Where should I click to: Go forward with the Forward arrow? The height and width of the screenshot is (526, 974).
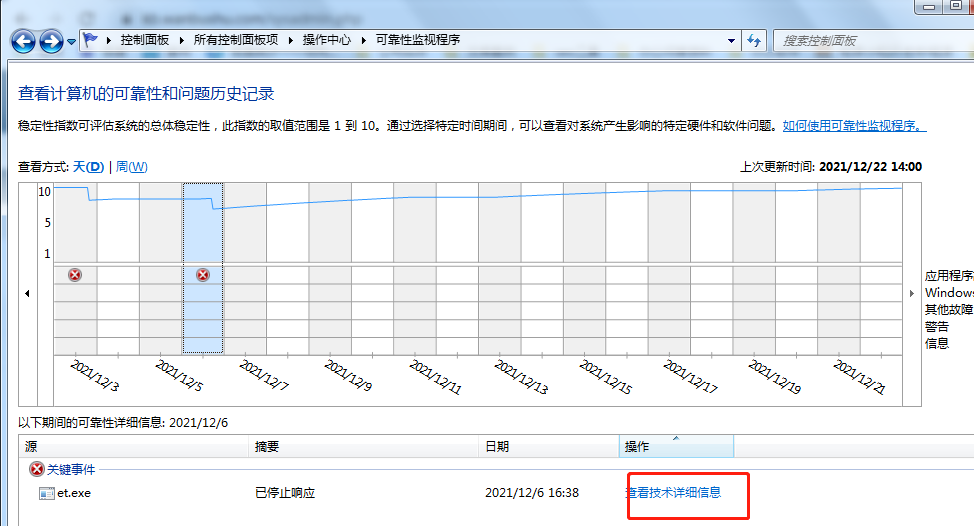(x=51, y=42)
